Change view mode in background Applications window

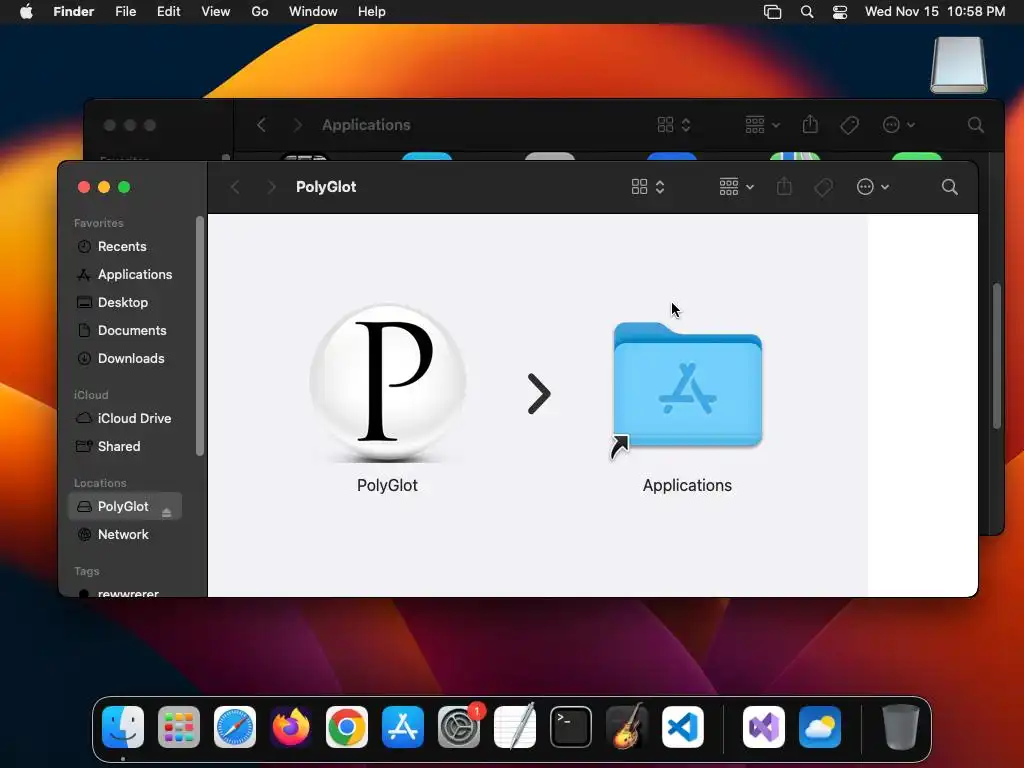click(674, 125)
